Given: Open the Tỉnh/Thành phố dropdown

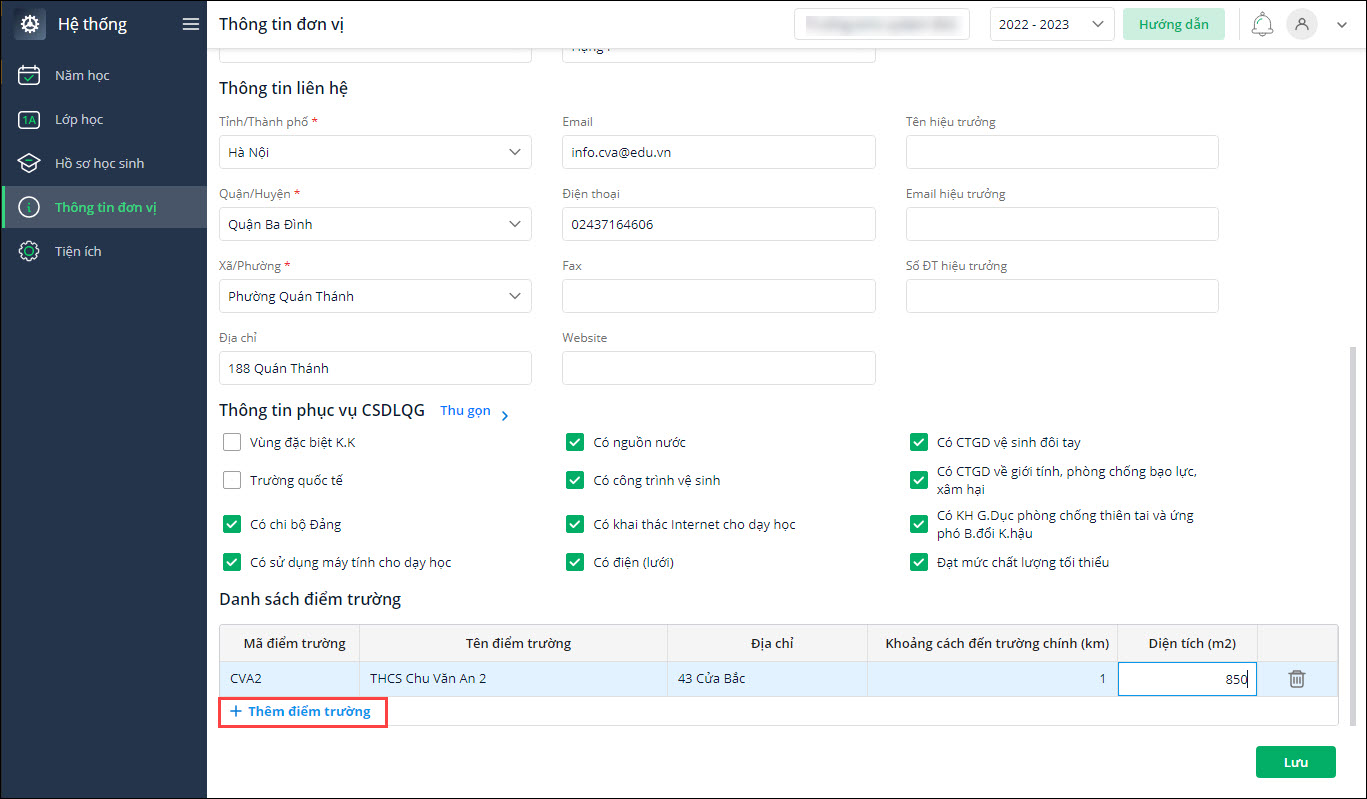Looking at the screenshot, I should [375, 152].
